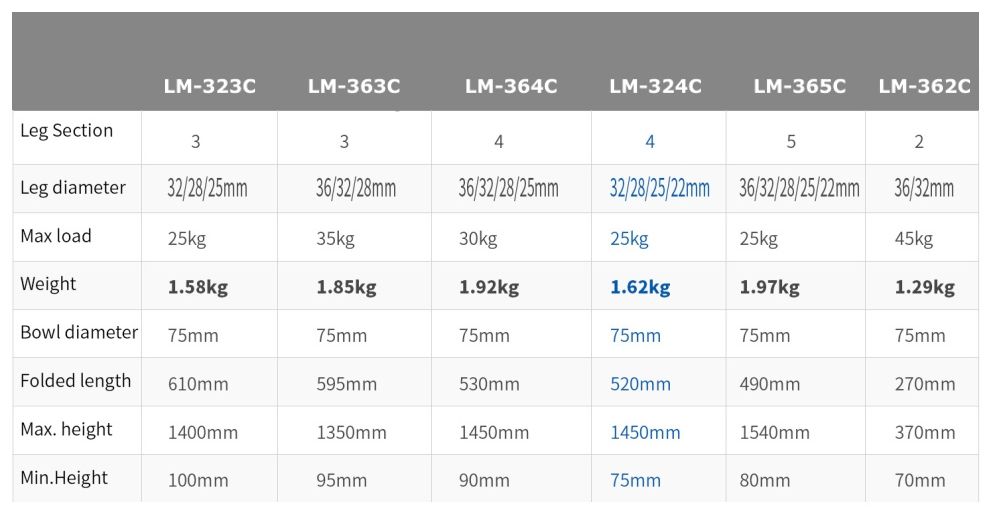Select the blue 520mm folded length
The width and height of the screenshot is (986, 512).
pyautogui.click(x=640, y=384)
